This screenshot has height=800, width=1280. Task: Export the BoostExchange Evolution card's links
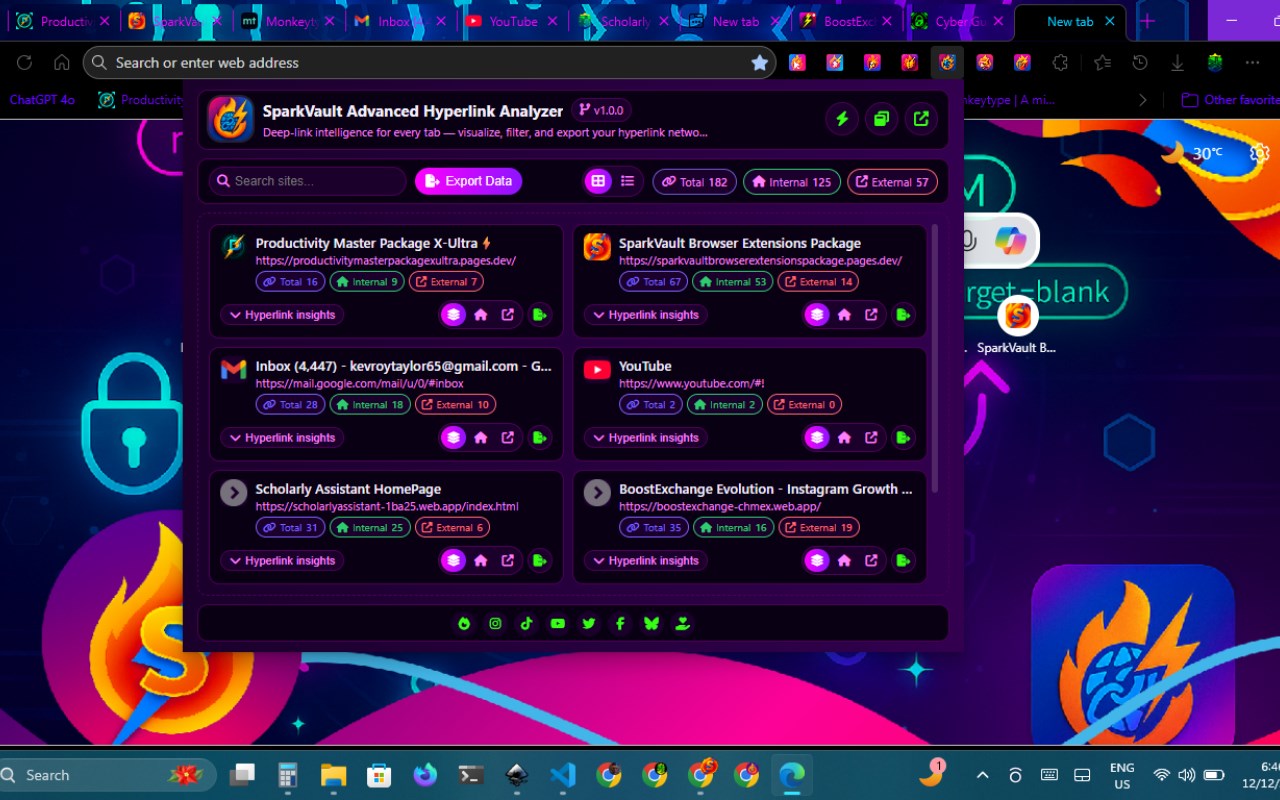903,561
